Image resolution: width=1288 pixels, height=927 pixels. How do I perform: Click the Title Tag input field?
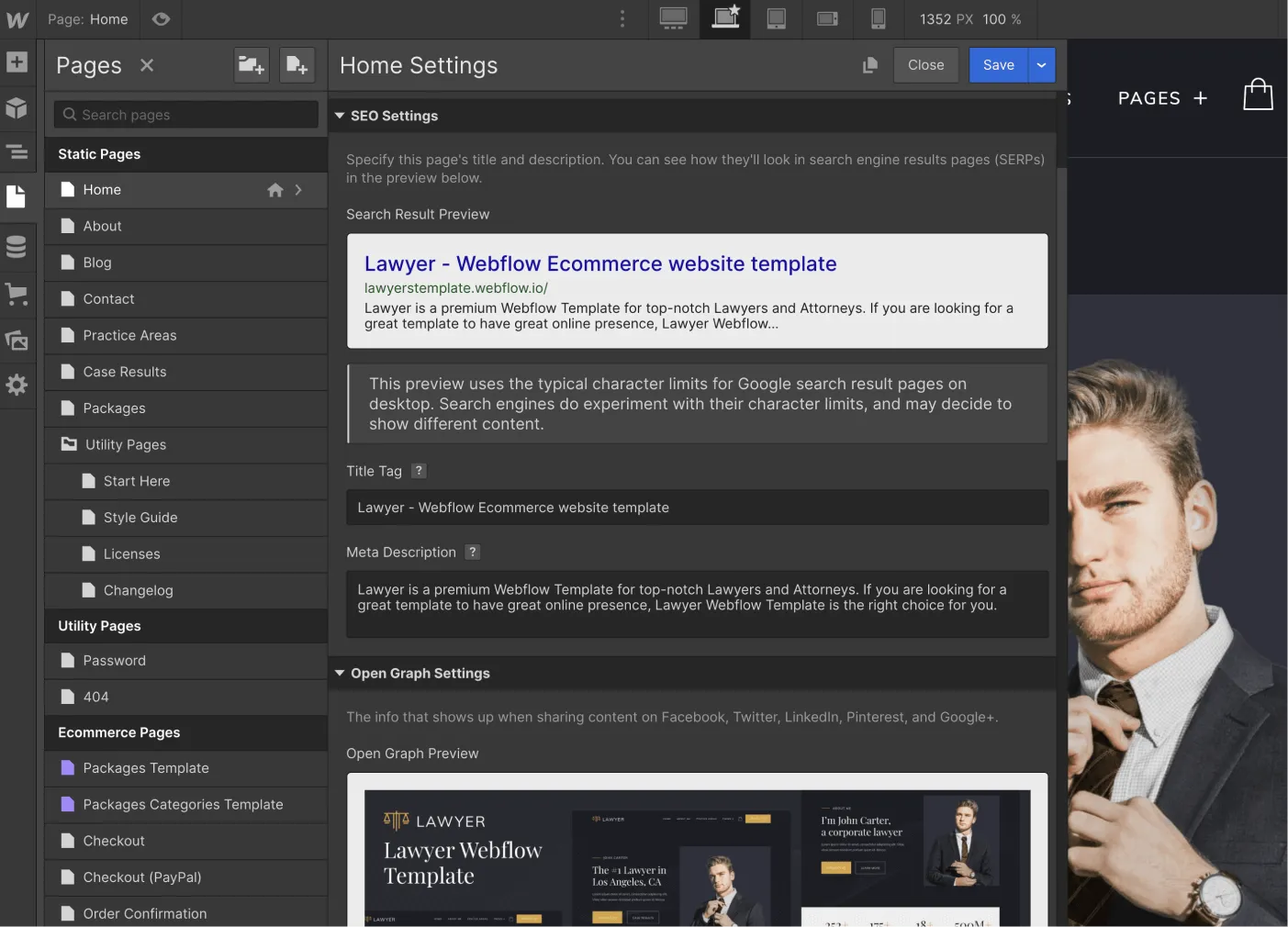[697, 508]
